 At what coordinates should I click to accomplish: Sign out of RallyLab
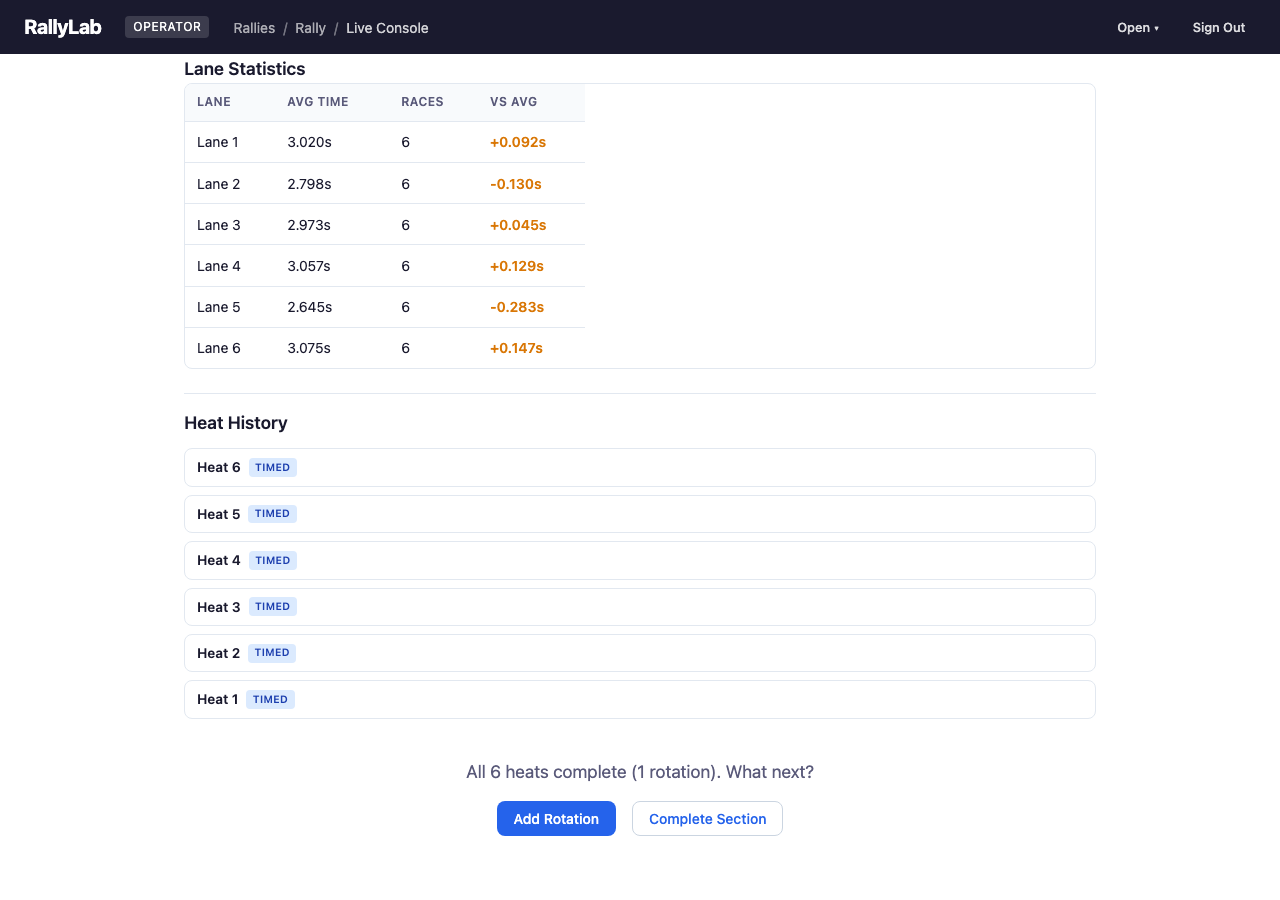(x=1218, y=27)
